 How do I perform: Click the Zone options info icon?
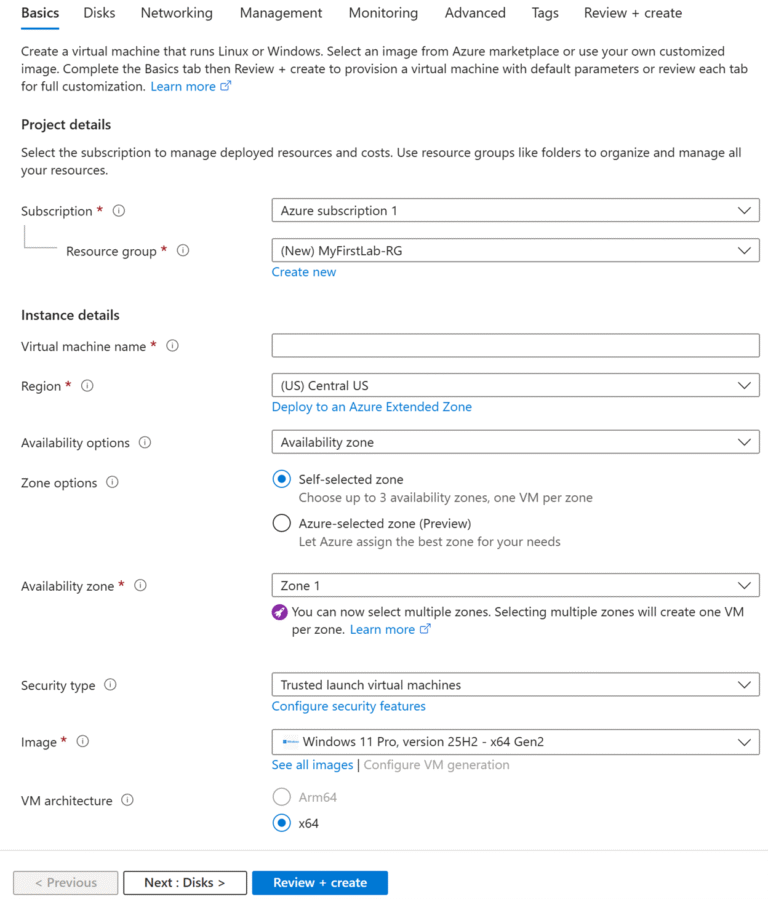[112, 482]
